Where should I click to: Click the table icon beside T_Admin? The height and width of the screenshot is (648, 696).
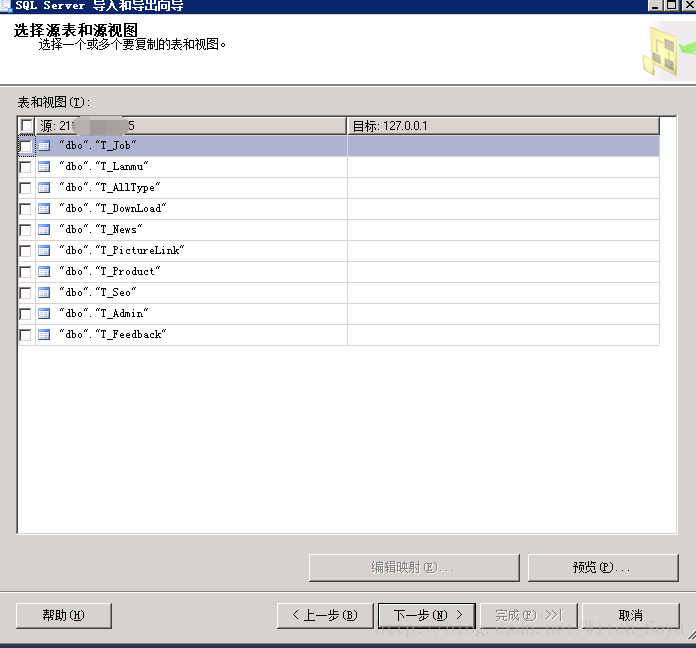44,314
